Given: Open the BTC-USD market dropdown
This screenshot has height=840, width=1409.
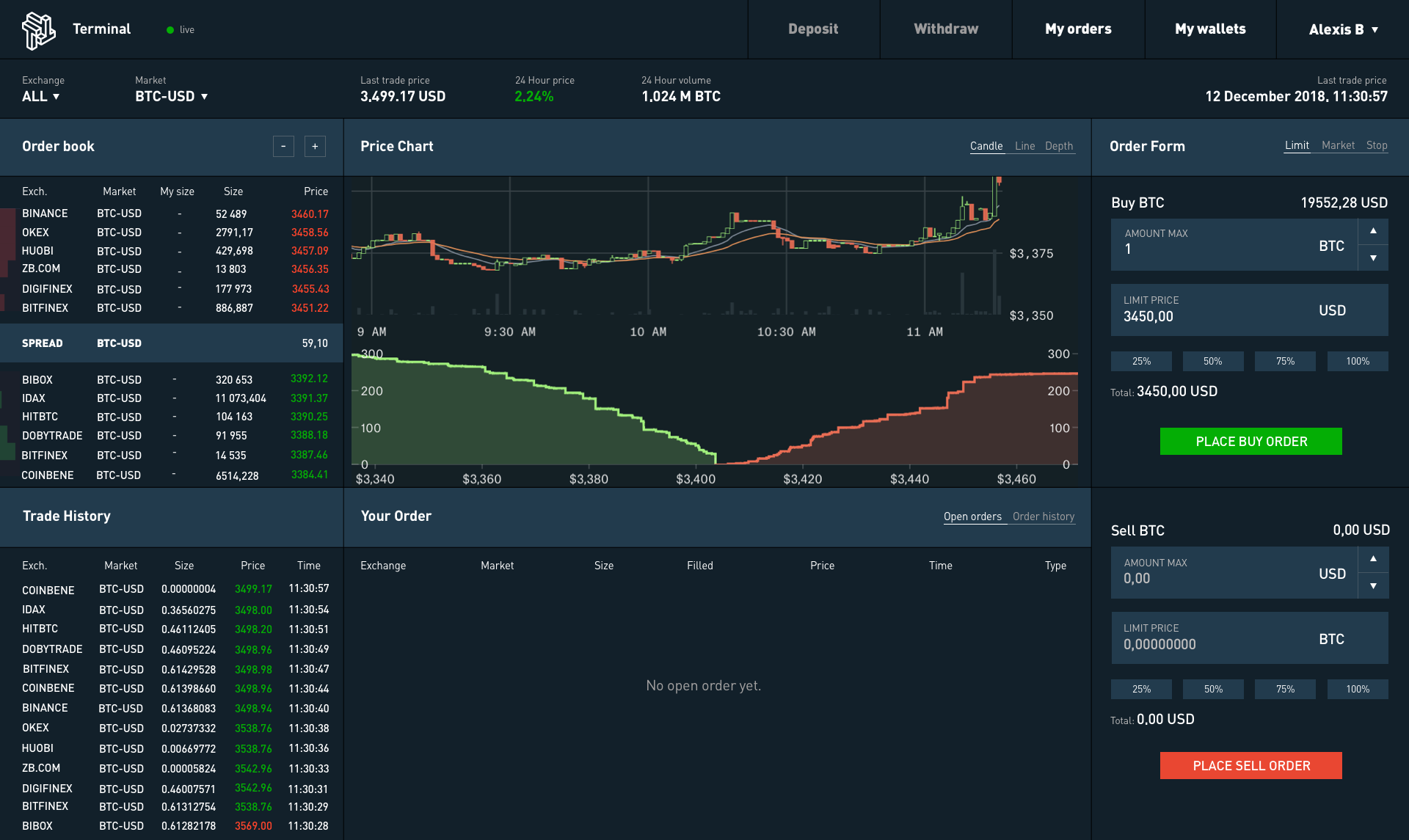Looking at the screenshot, I should point(172,97).
